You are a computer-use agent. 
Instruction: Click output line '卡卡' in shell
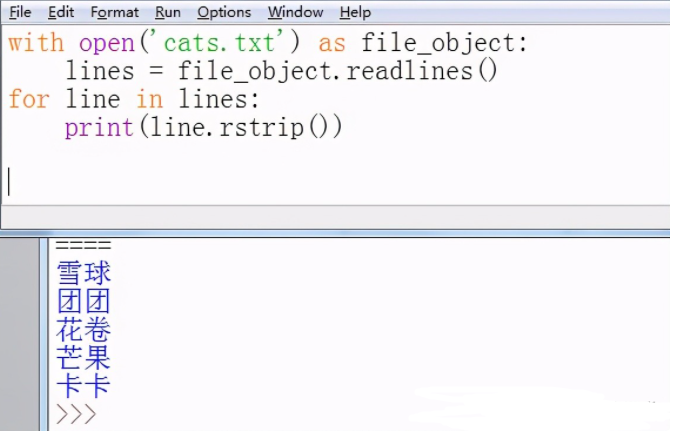click(x=84, y=386)
